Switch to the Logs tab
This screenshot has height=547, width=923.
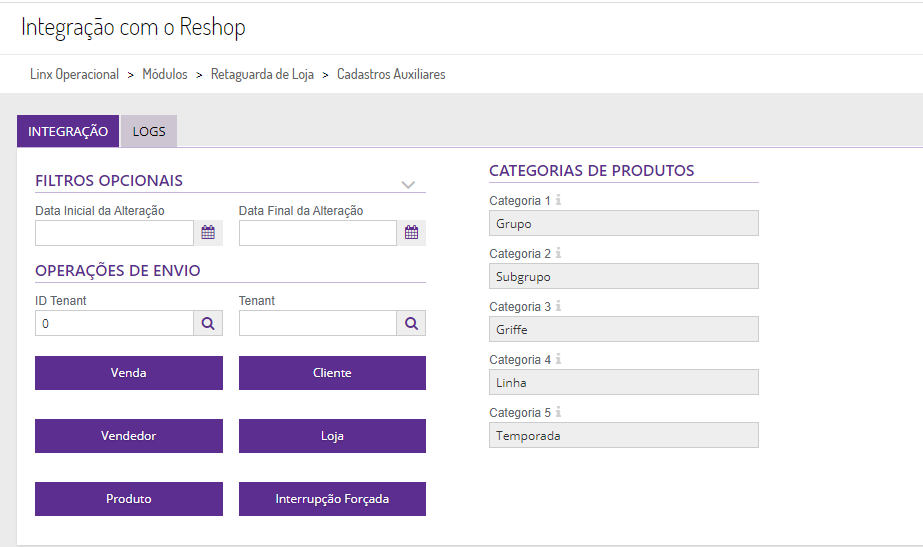pyautogui.click(x=149, y=132)
